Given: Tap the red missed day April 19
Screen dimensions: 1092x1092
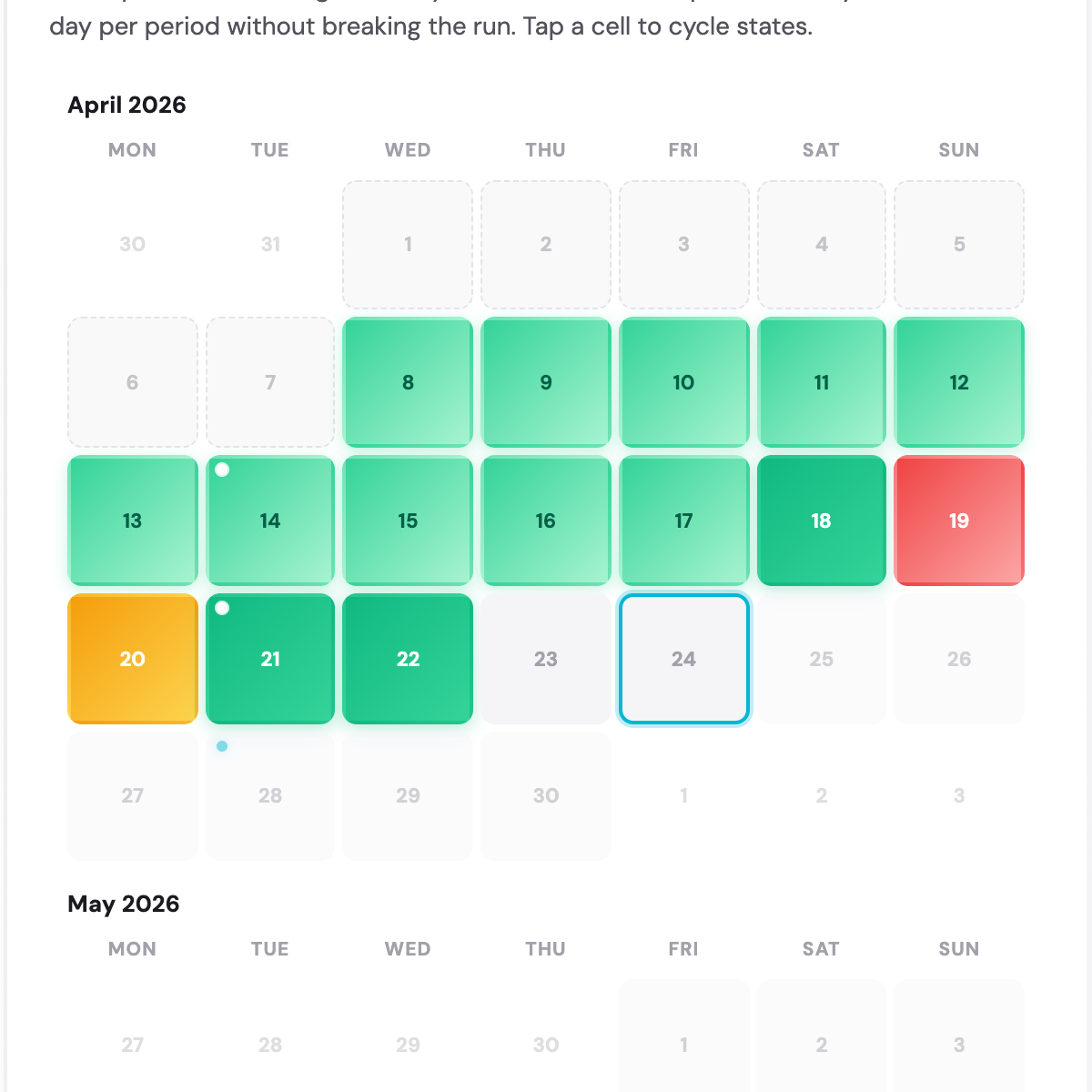Looking at the screenshot, I should tap(958, 521).
